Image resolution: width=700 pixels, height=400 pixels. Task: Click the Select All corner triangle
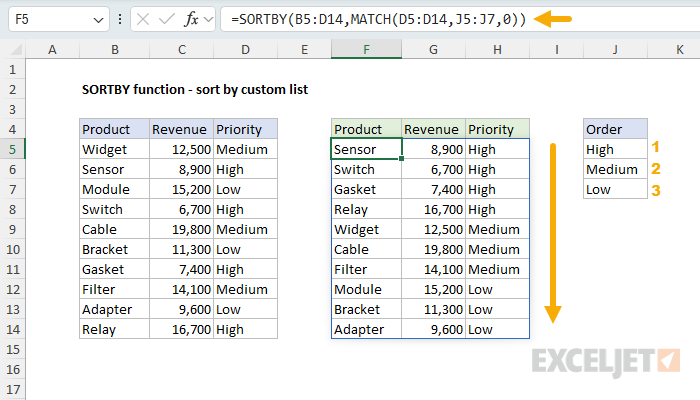pyautogui.click(x=17, y=49)
